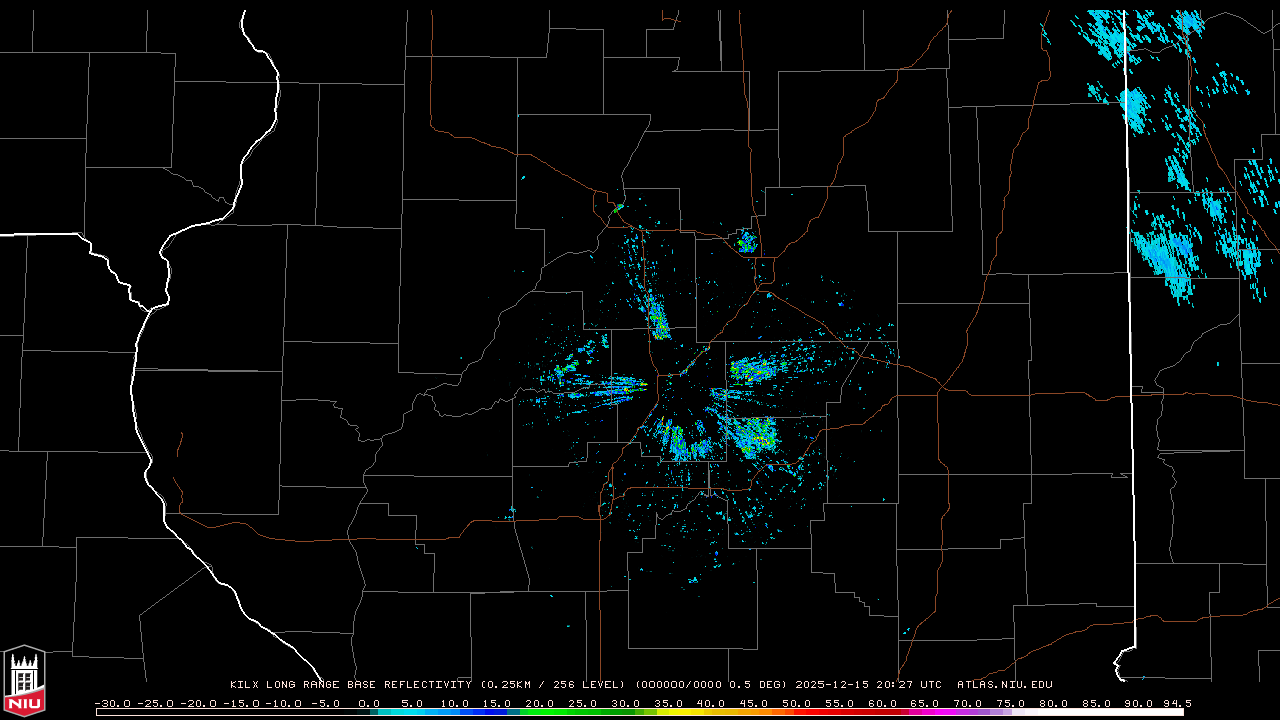Click the 0.0 label on reflectivity scale
This screenshot has height=720, width=1280.
[368, 703]
